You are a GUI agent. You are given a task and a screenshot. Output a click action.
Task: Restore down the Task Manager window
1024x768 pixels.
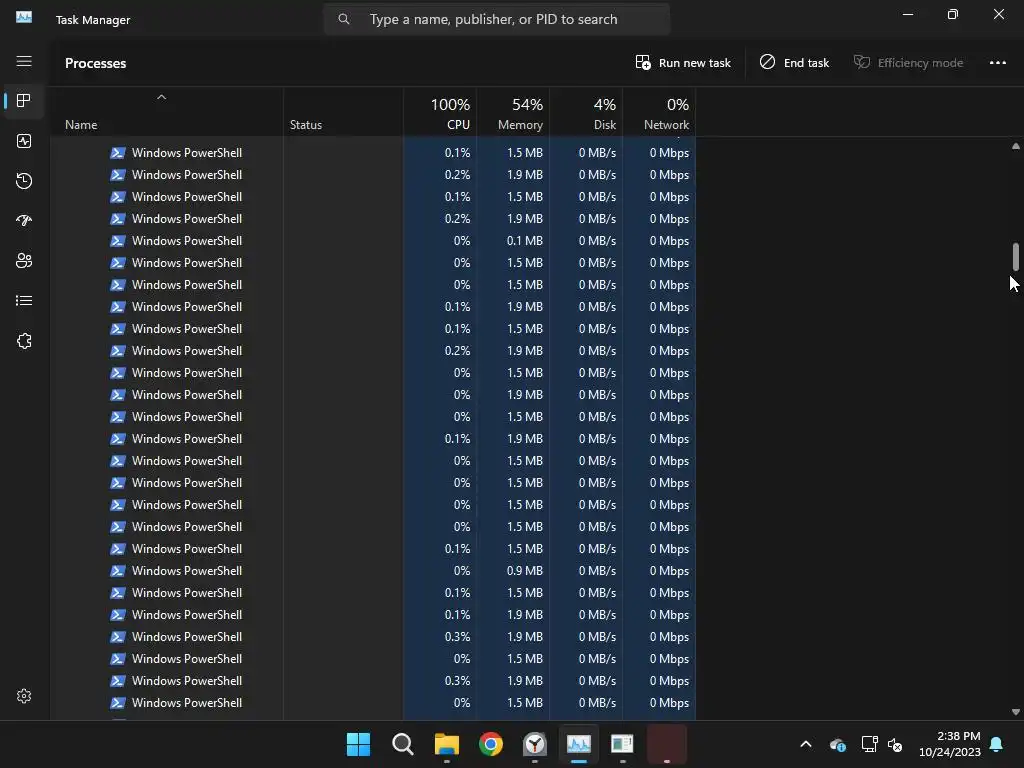pos(953,14)
